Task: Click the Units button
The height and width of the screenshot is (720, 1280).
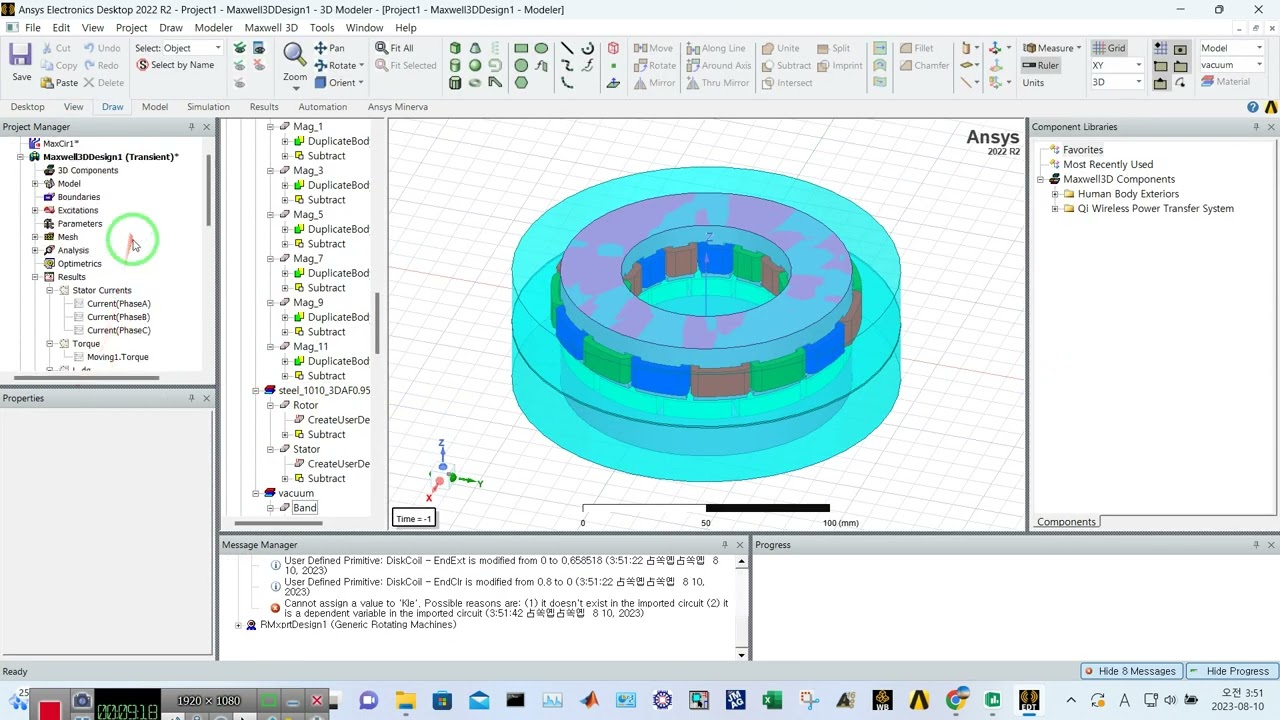Action: click(x=1033, y=83)
